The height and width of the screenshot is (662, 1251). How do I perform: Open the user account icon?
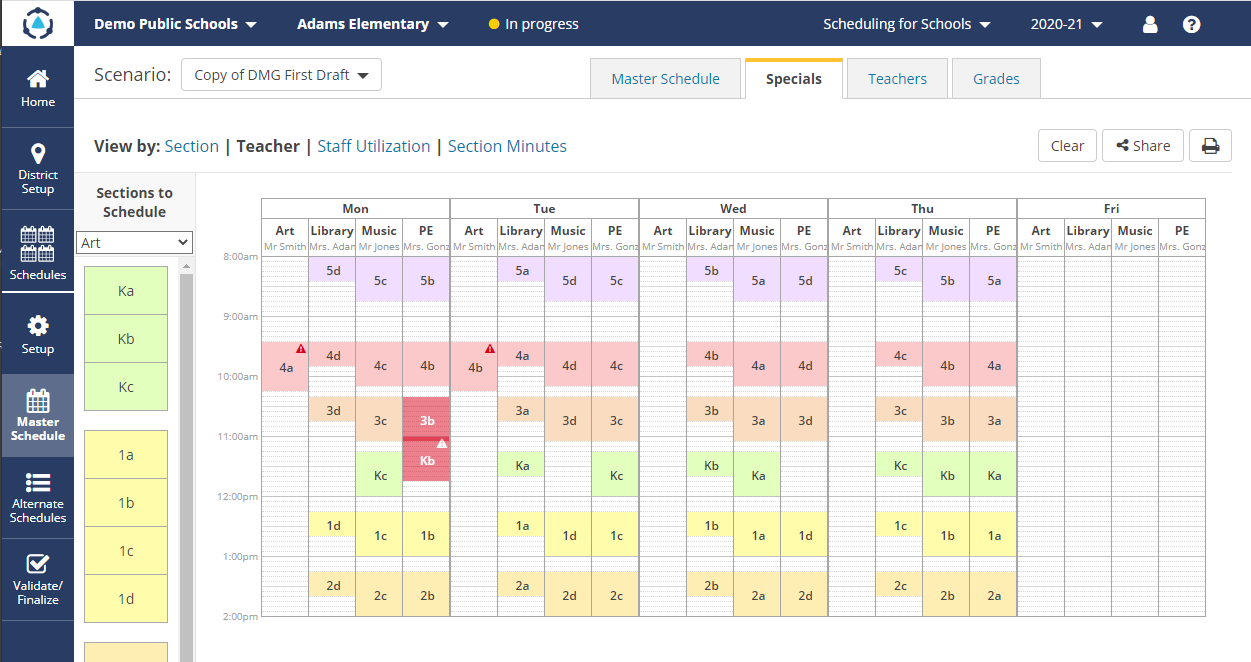(1150, 24)
